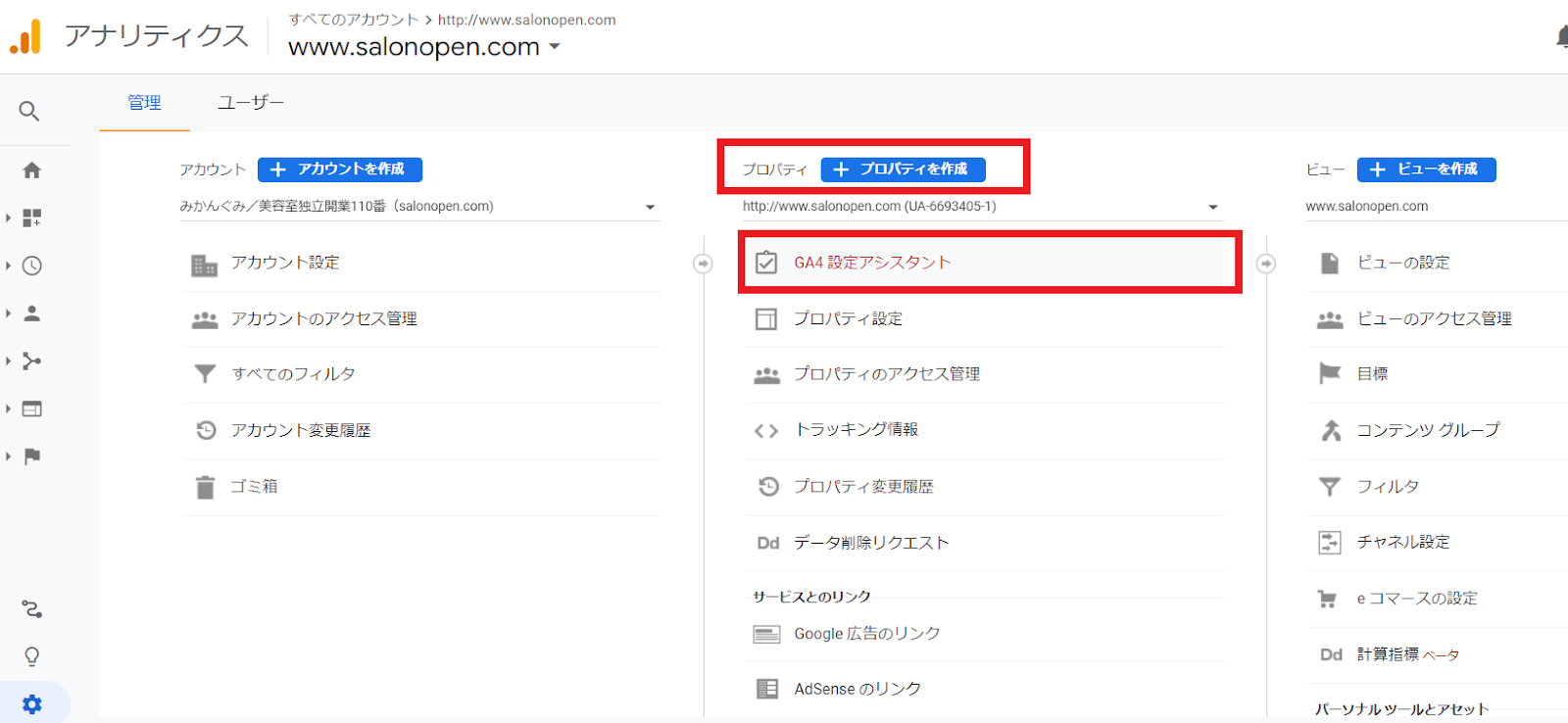The height and width of the screenshot is (723, 1568).
Task: Click the goals flag icon in view column
Action: click(x=1330, y=373)
